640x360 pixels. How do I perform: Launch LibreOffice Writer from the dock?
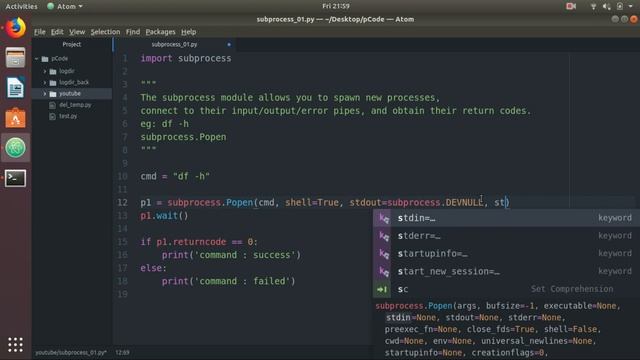tap(16, 87)
